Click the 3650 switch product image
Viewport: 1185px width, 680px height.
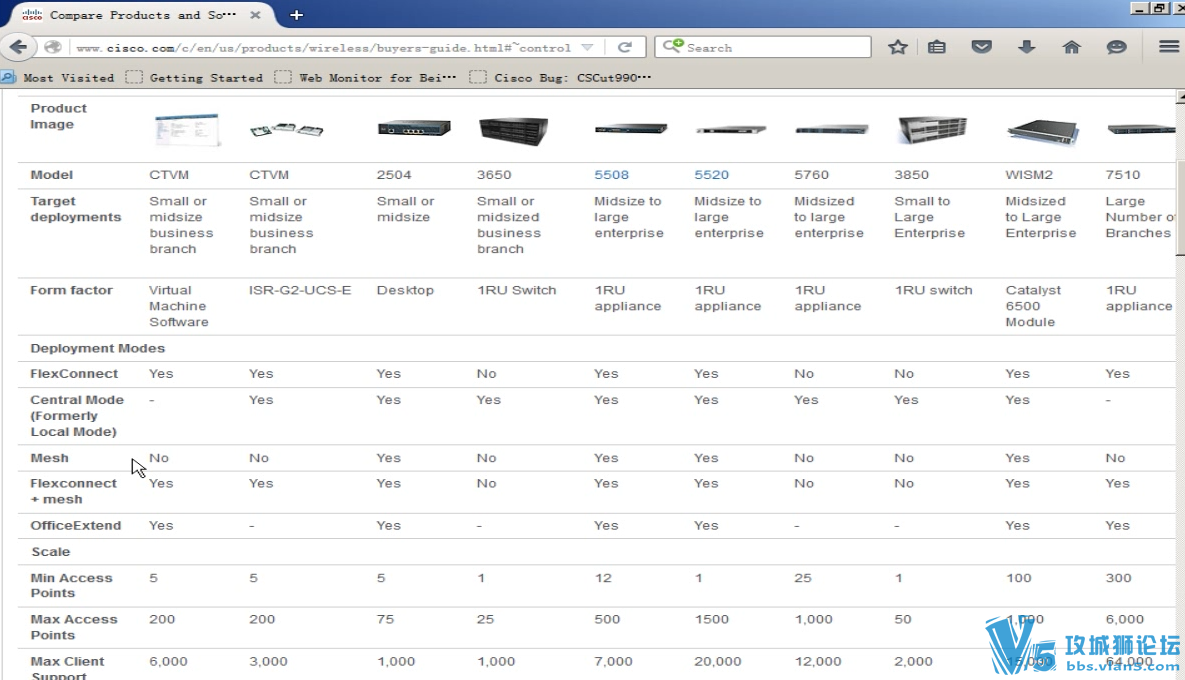point(513,131)
